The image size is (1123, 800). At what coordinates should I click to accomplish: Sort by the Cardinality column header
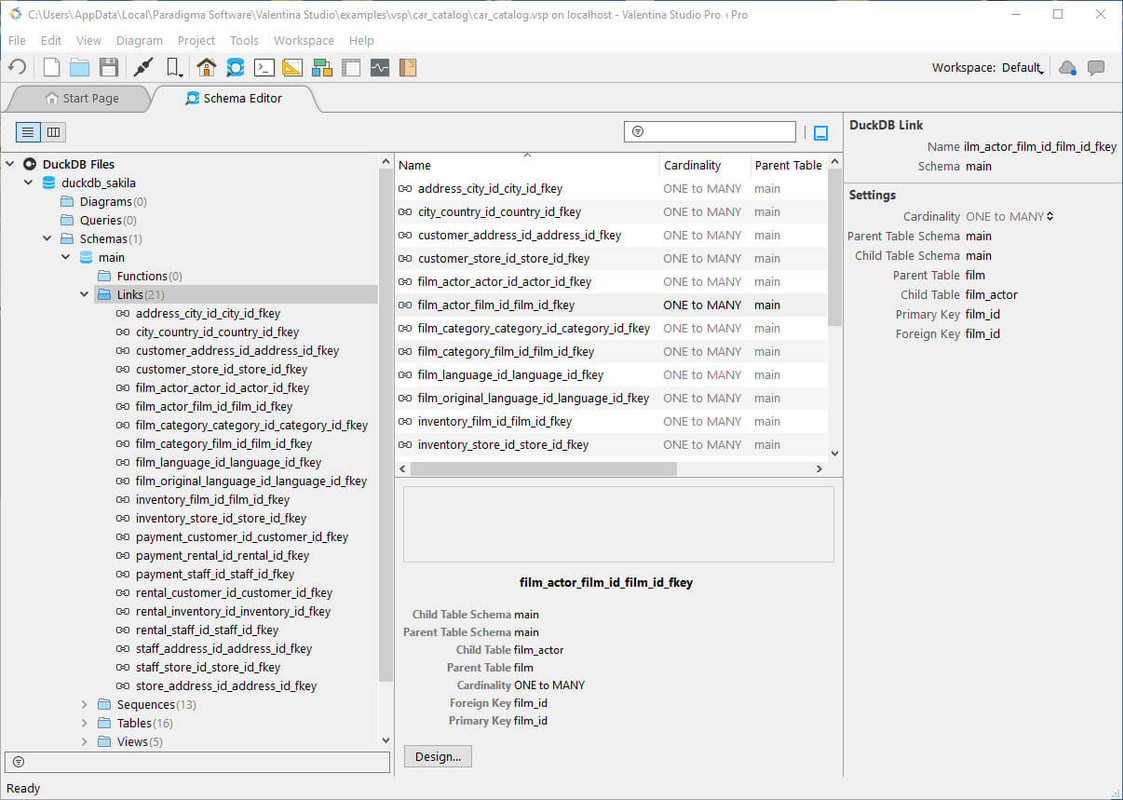pyautogui.click(x=704, y=165)
